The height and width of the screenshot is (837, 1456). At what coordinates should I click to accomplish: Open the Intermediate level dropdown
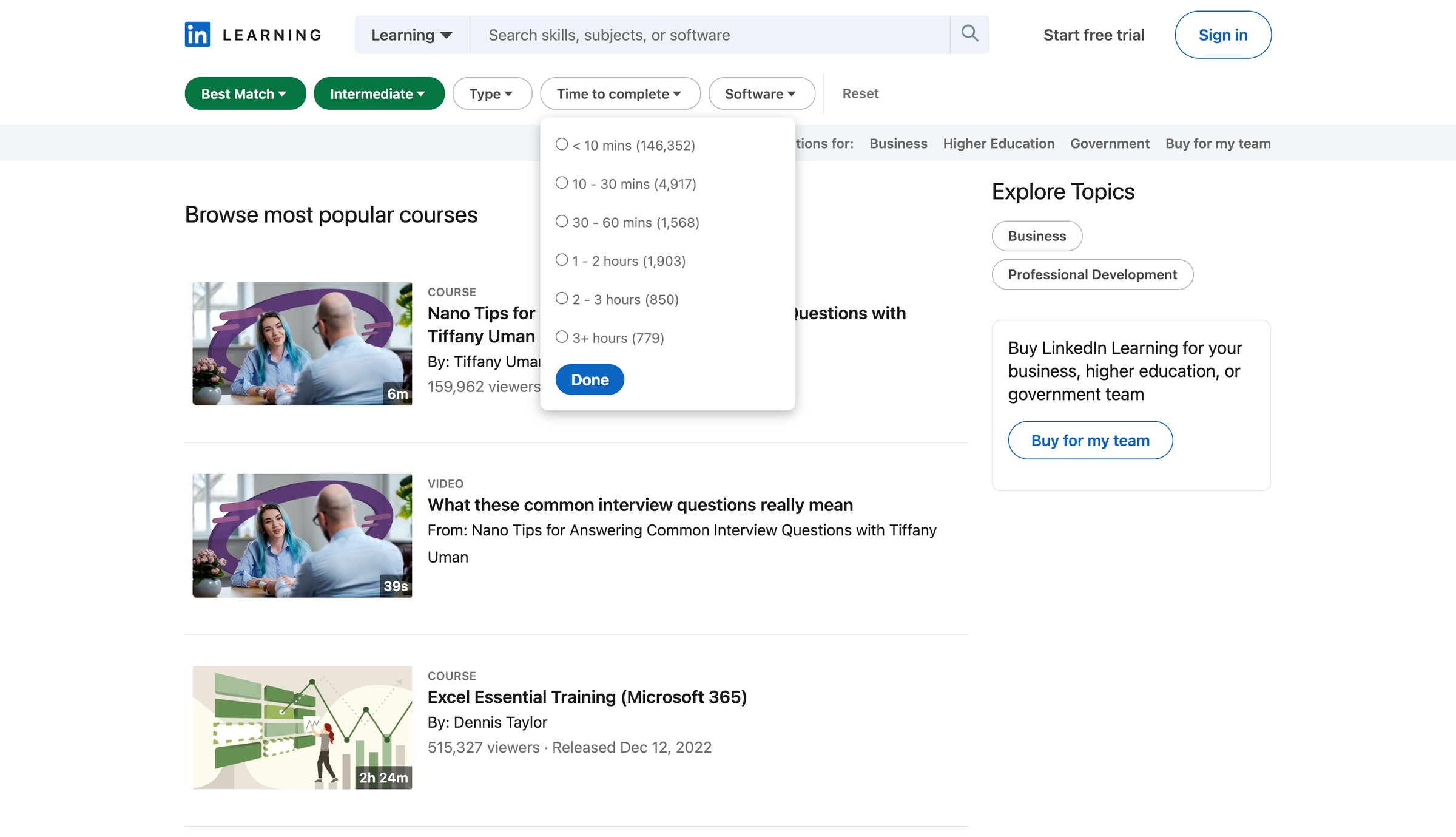(x=379, y=93)
